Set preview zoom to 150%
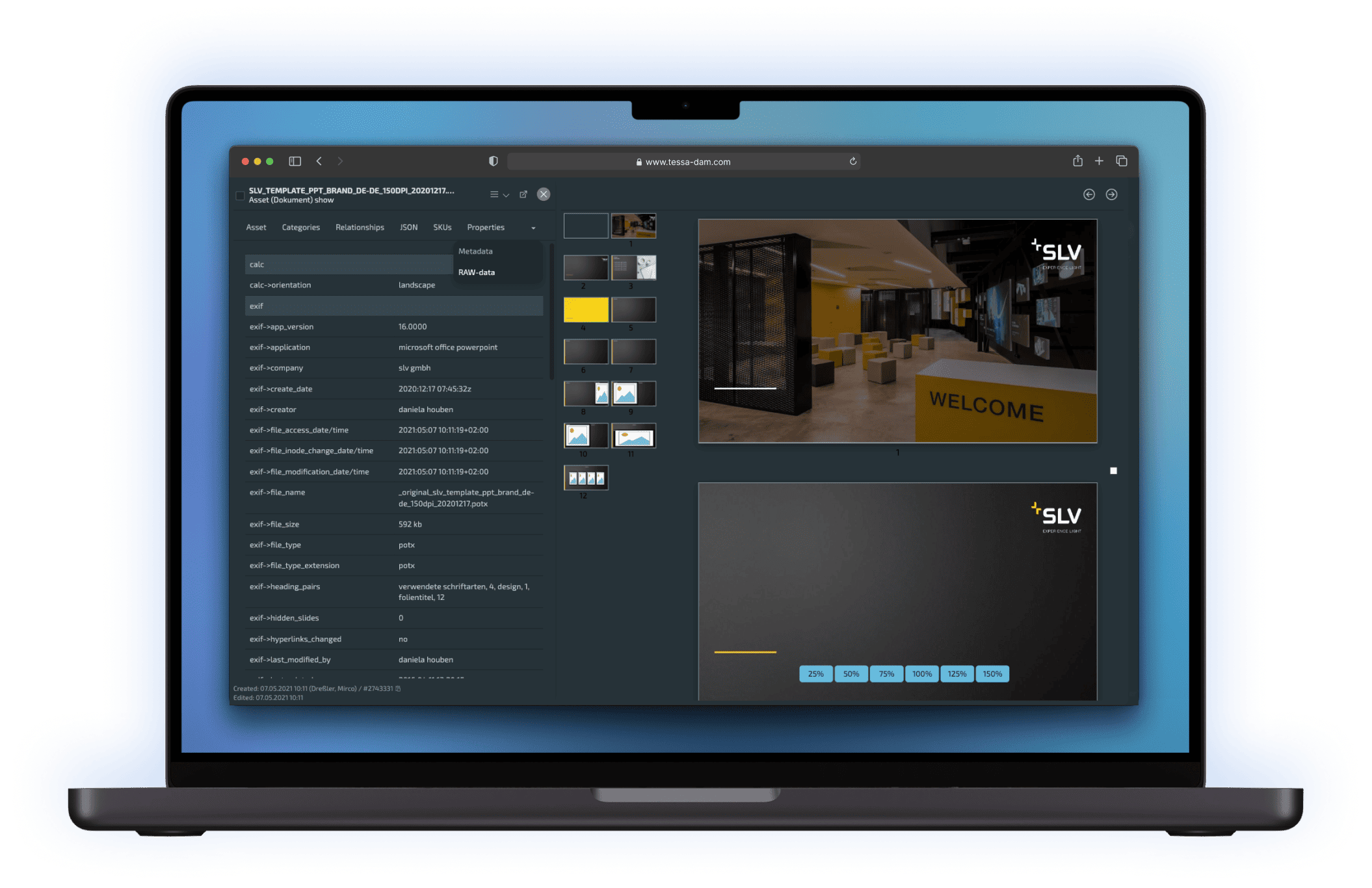This screenshot has width=1372, height=888. click(992, 674)
